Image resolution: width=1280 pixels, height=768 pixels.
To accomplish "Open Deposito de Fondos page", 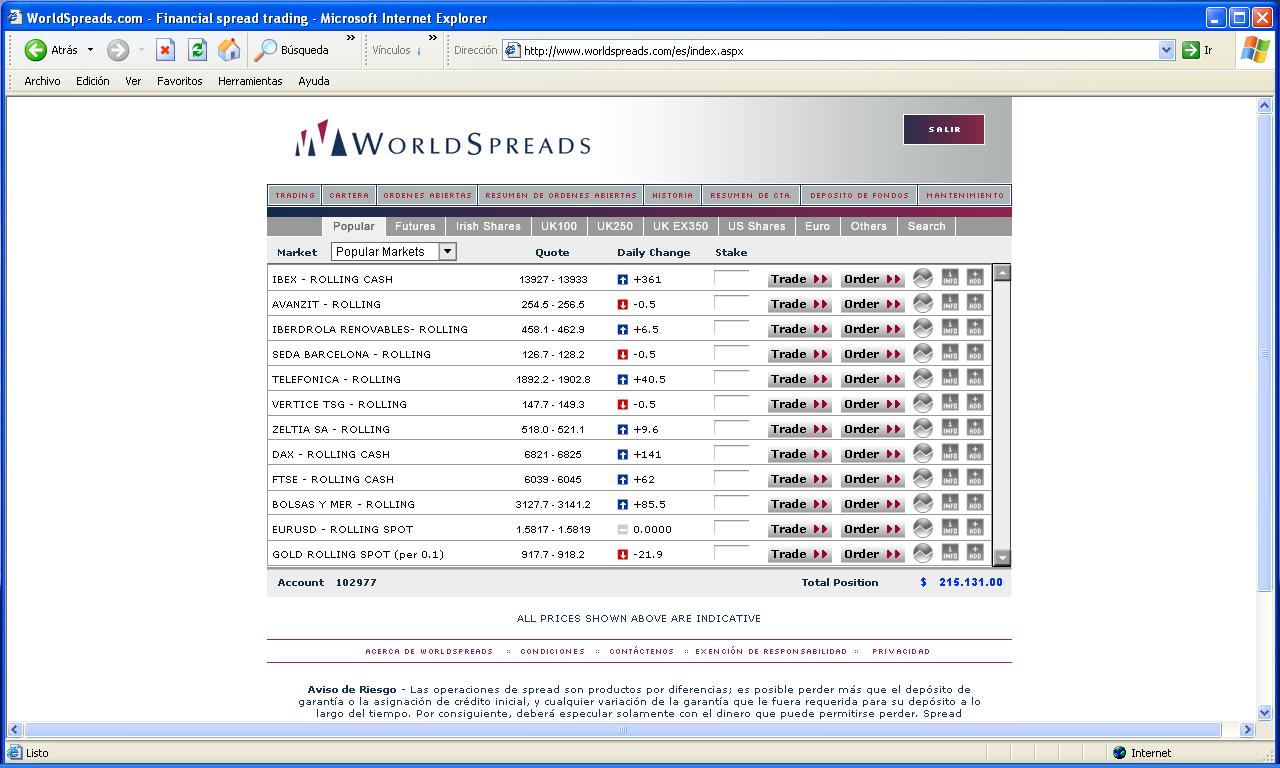I will [859, 195].
